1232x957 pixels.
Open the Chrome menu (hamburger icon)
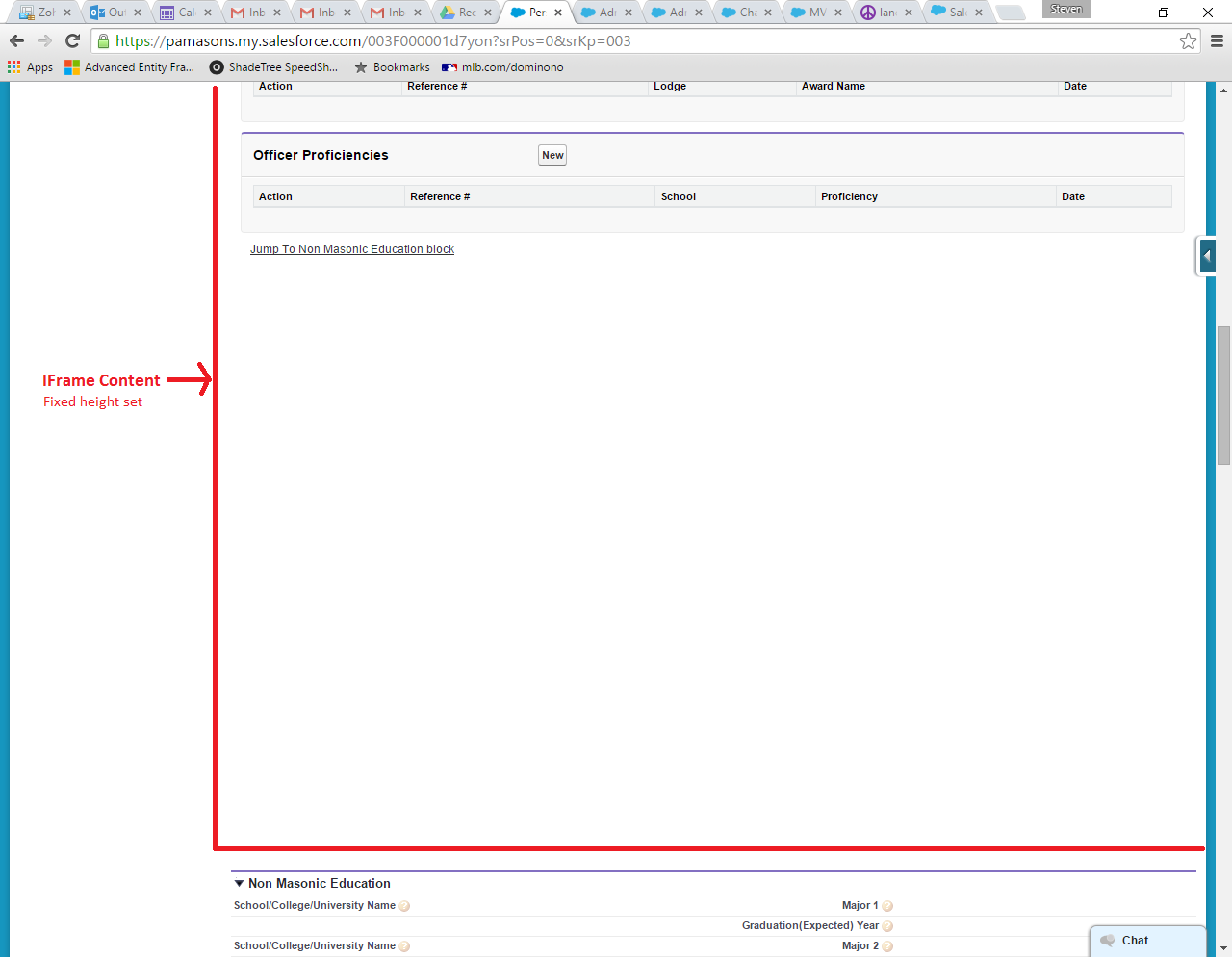(1215, 40)
